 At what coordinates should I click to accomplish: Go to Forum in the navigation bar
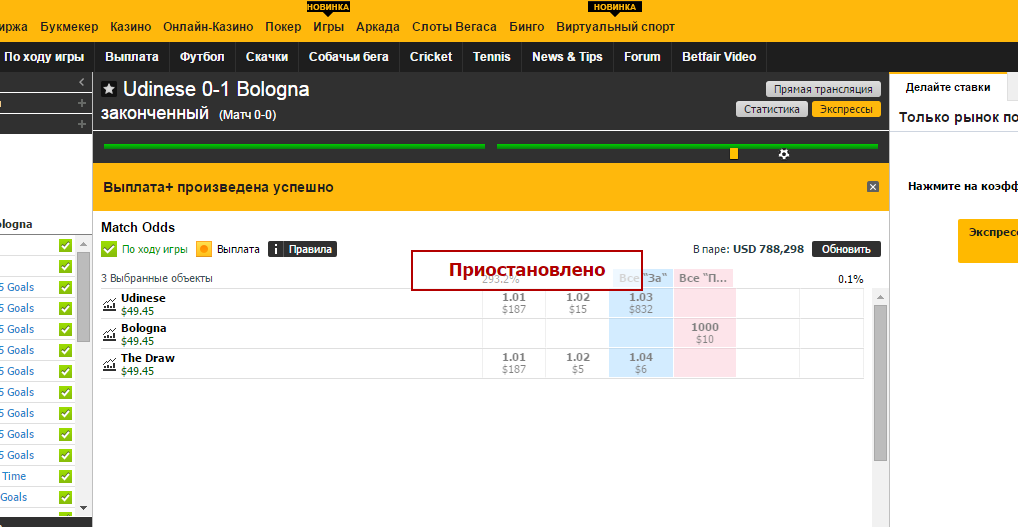(642, 57)
